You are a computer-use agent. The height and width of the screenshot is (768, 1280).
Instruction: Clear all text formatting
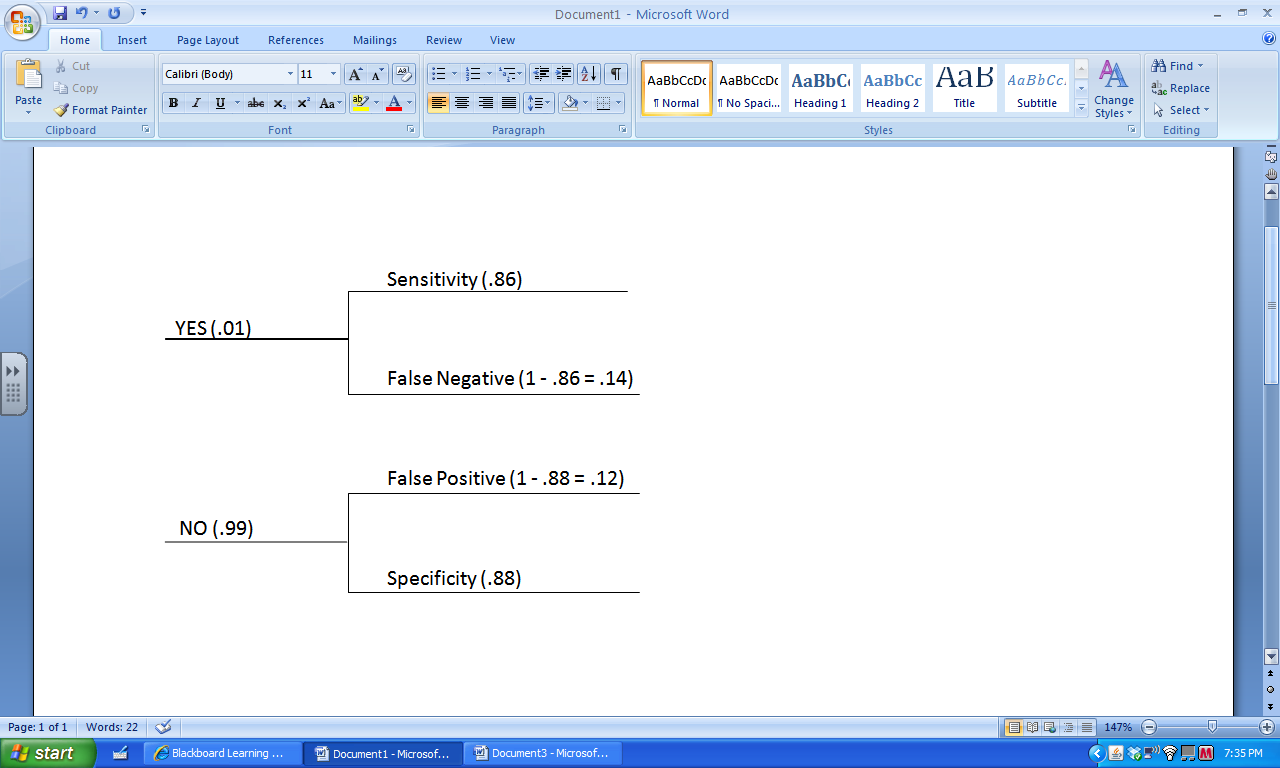coord(404,74)
